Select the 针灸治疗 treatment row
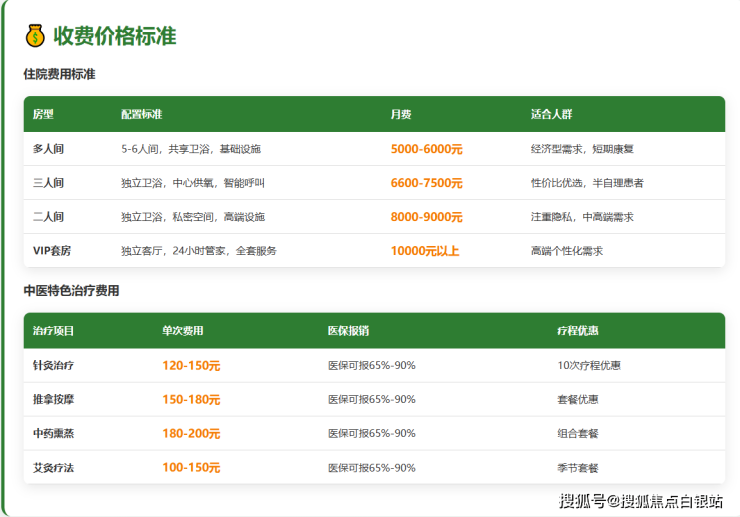740x517 pixels. pos(53,365)
